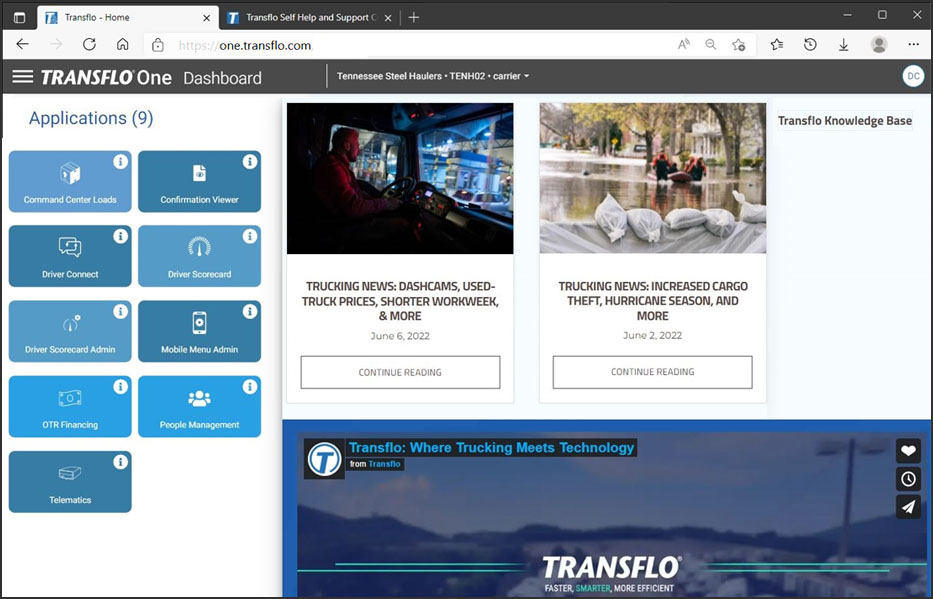This screenshot has height=599, width=933.
Task: Open the increased cargo theft article headline
Action: (x=653, y=301)
